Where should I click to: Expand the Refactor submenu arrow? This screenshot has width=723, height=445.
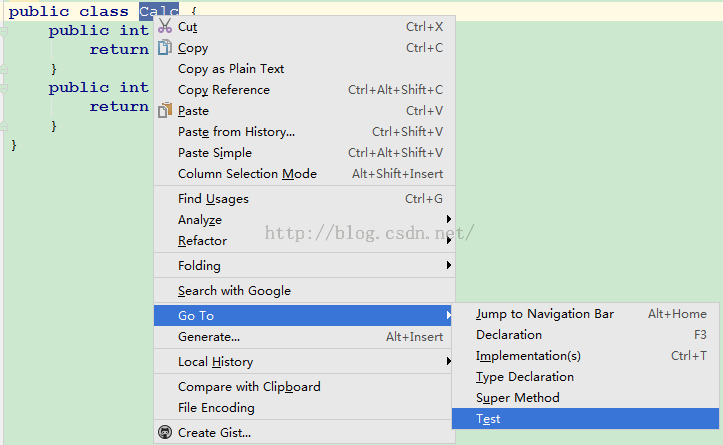(x=448, y=240)
